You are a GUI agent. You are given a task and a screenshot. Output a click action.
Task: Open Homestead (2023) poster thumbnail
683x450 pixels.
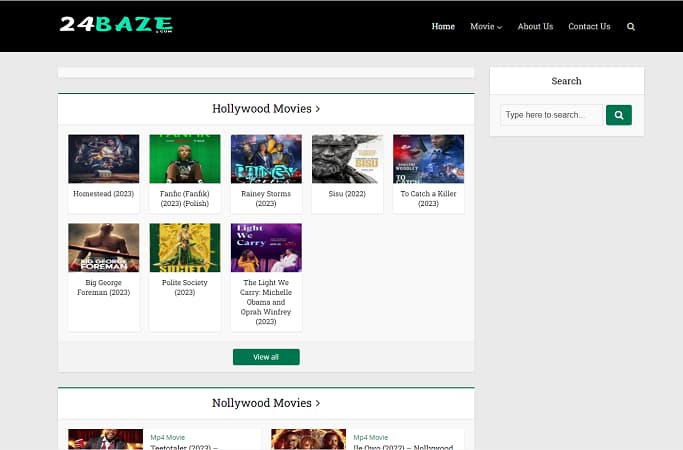(104, 159)
